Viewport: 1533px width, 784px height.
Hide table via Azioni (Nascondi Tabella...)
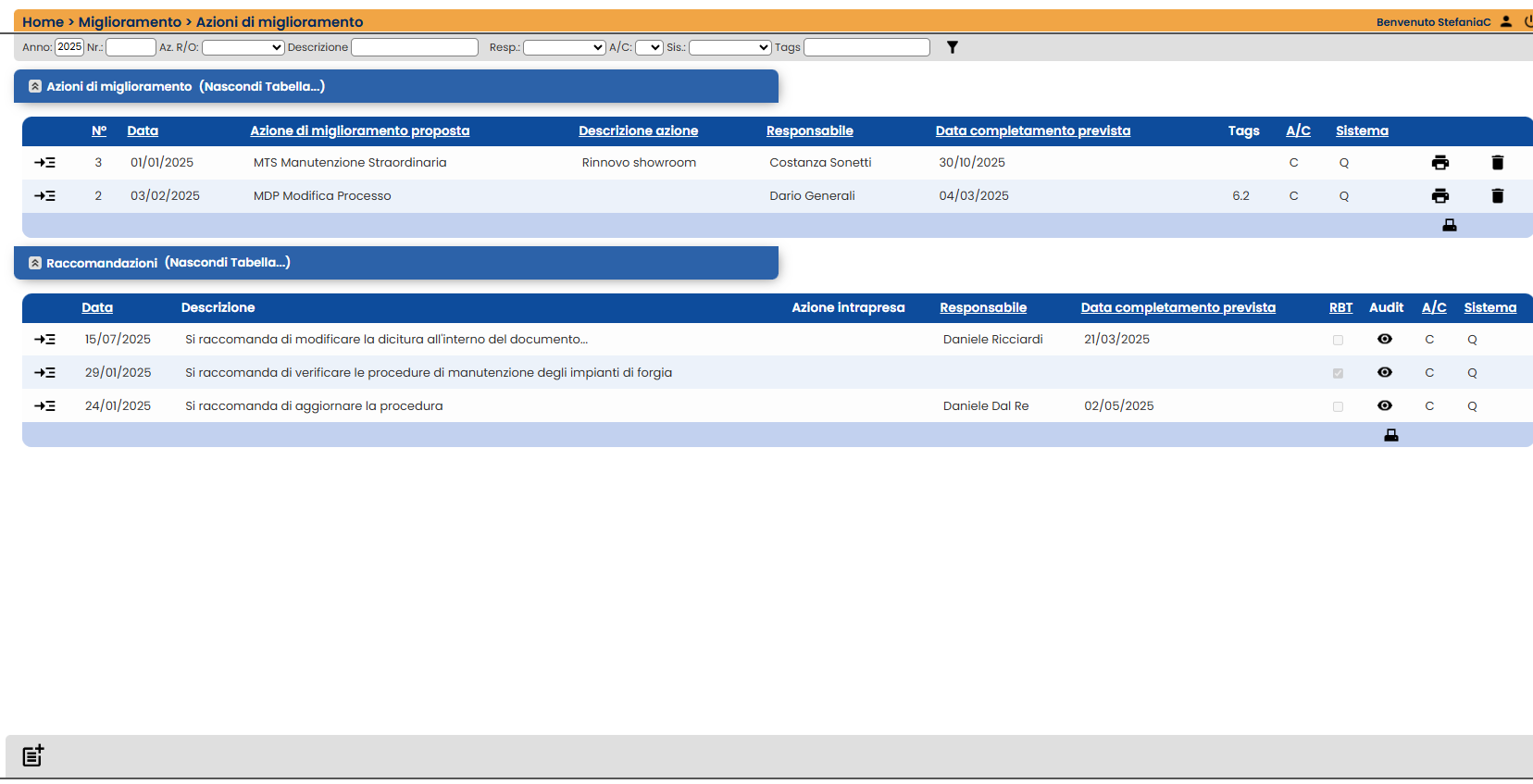[262, 86]
